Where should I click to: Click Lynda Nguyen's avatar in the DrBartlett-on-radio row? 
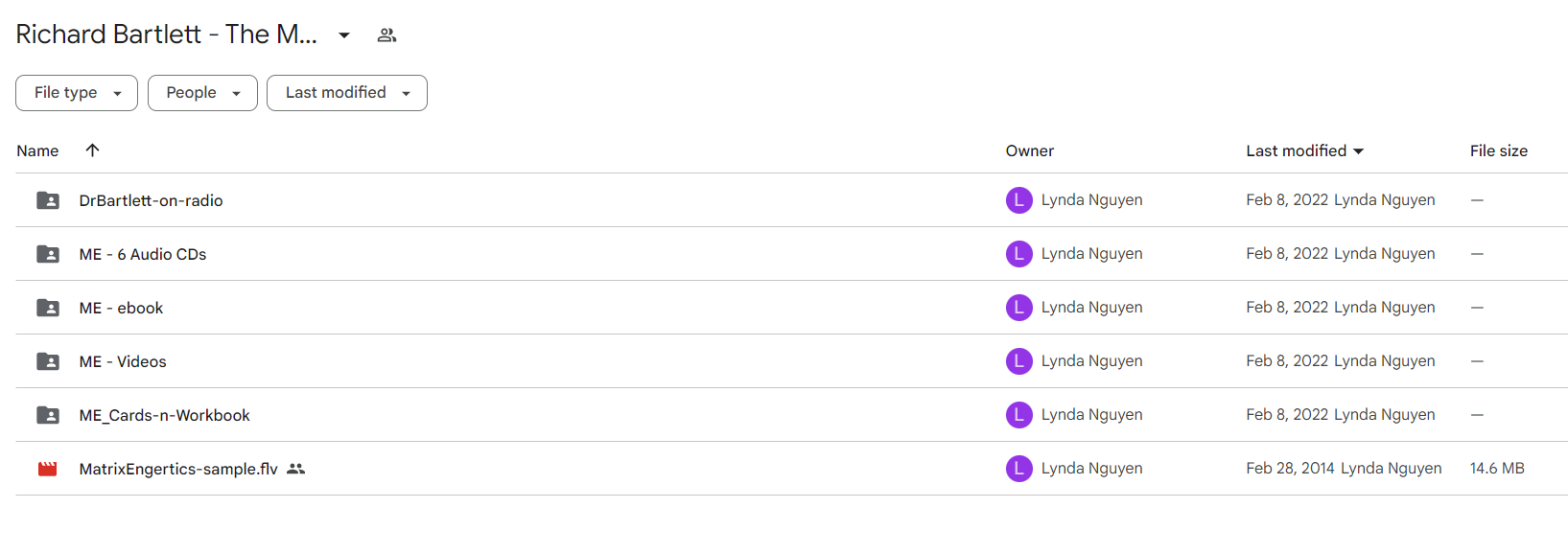coord(1018,200)
